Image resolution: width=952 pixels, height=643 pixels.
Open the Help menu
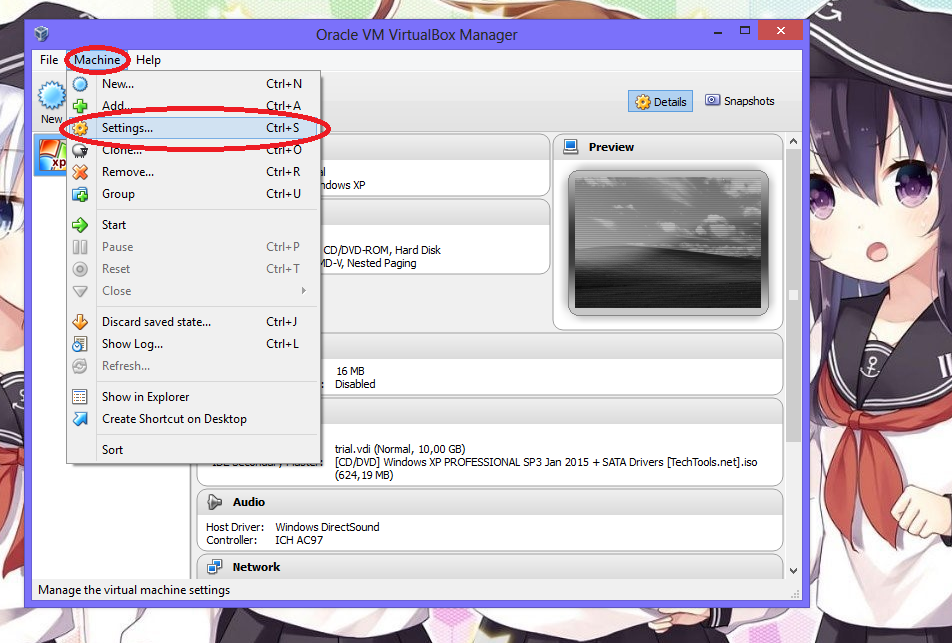148,60
